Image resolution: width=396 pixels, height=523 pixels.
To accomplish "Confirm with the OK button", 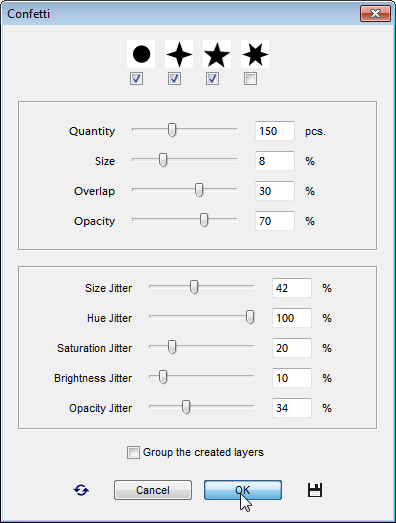I will (x=243, y=490).
